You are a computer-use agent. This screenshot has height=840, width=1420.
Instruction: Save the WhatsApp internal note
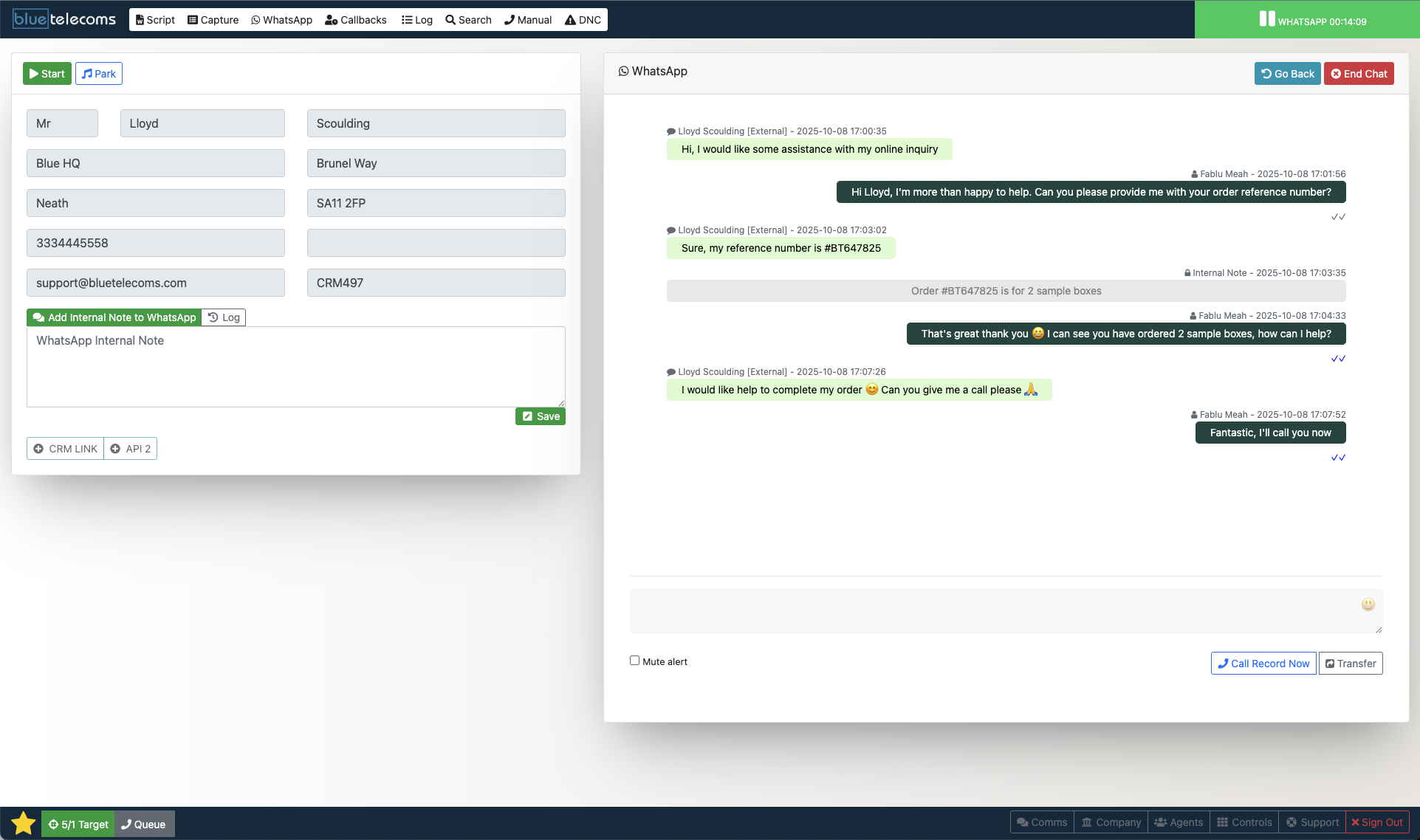click(x=540, y=416)
